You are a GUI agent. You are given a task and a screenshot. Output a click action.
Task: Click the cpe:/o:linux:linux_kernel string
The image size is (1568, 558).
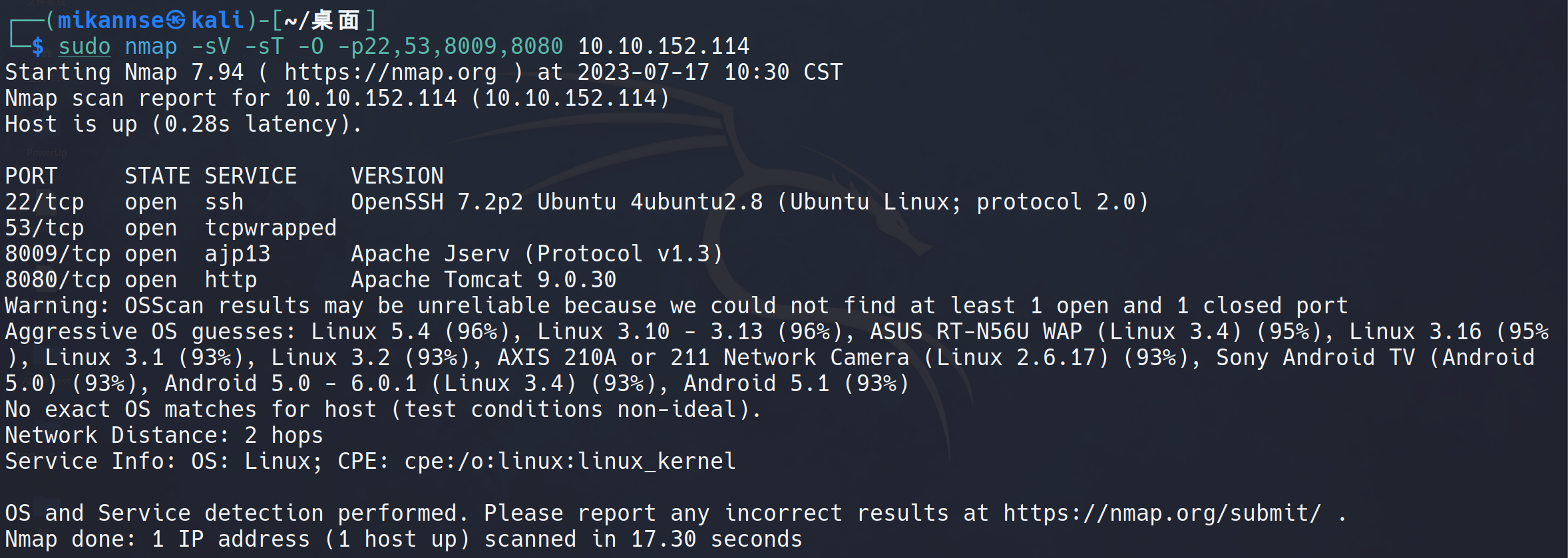(x=570, y=462)
